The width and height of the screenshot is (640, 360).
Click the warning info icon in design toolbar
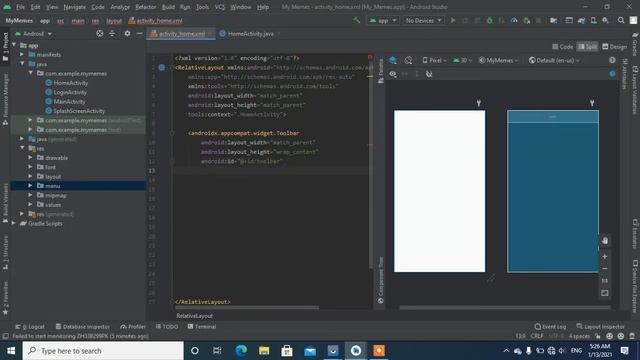coord(612,60)
